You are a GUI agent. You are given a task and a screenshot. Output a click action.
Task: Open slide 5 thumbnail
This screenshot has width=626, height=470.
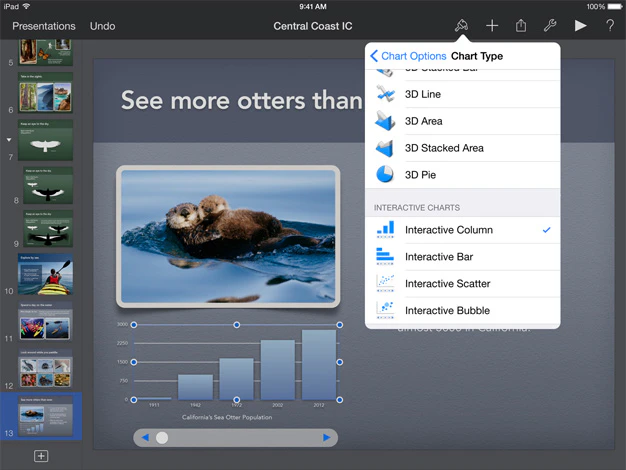(45, 52)
